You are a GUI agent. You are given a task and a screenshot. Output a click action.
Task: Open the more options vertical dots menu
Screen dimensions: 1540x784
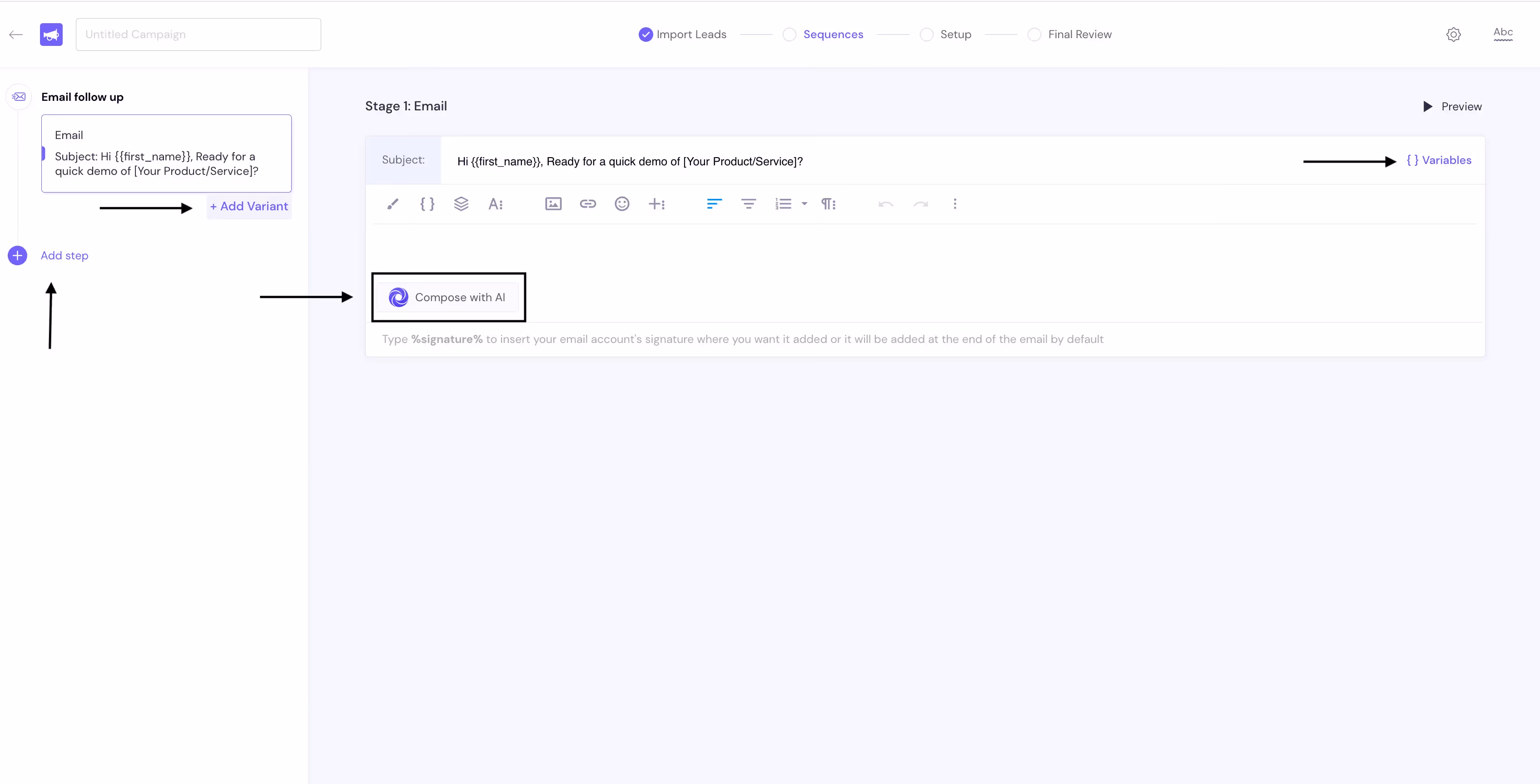tap(955, 204)
